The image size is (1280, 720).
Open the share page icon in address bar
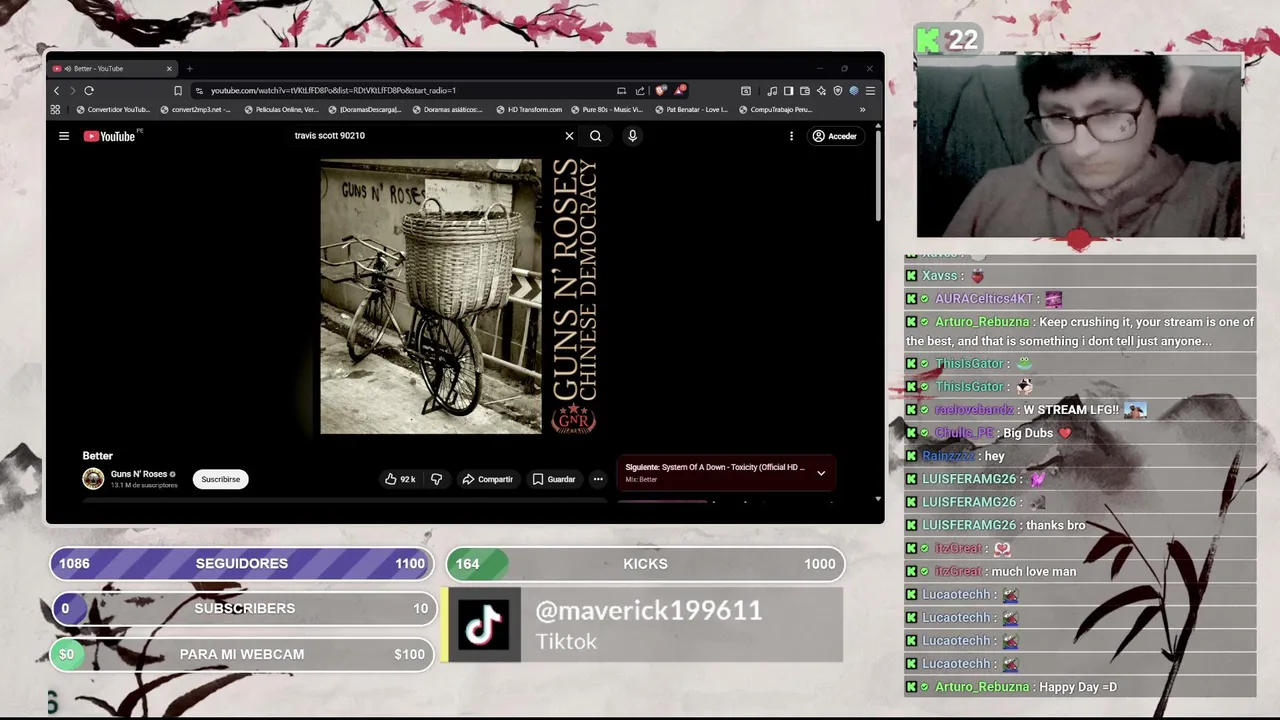[640, 91]
